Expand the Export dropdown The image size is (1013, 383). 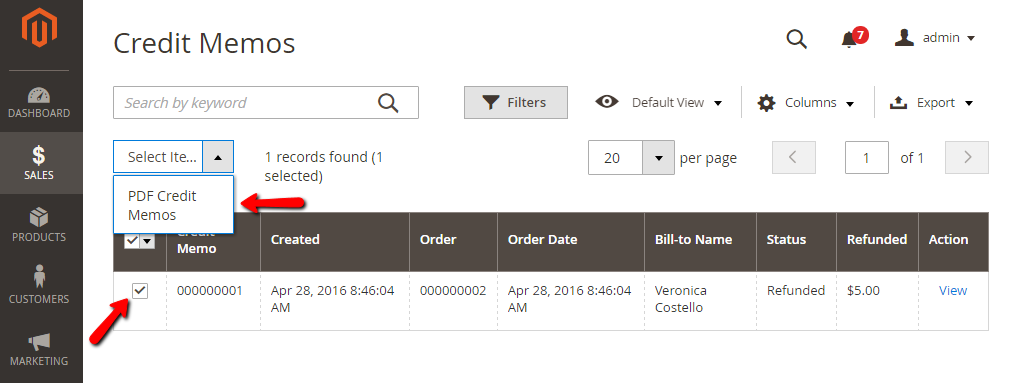[x=931, y=103]
